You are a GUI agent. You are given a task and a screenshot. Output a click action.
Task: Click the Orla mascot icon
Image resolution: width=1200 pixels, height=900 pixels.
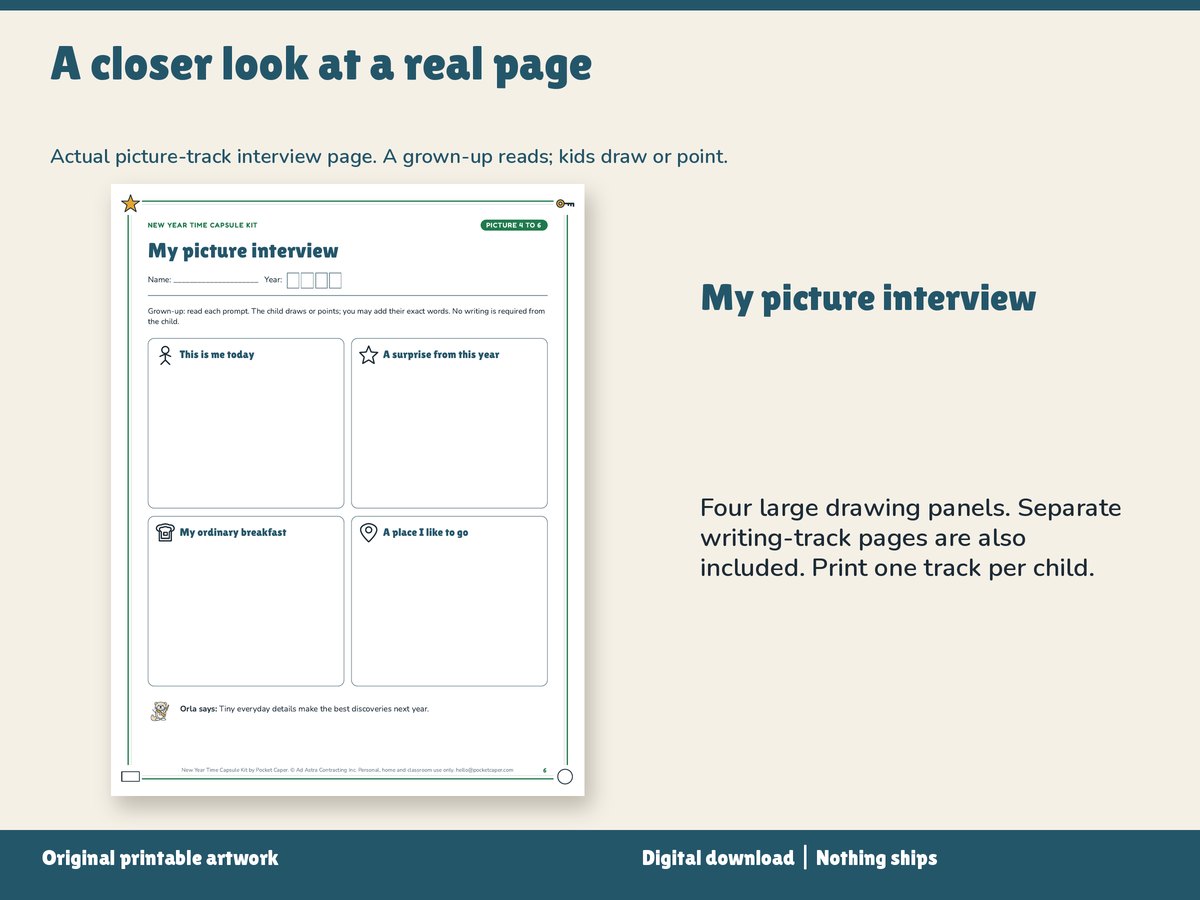click(x=160, y=711)
